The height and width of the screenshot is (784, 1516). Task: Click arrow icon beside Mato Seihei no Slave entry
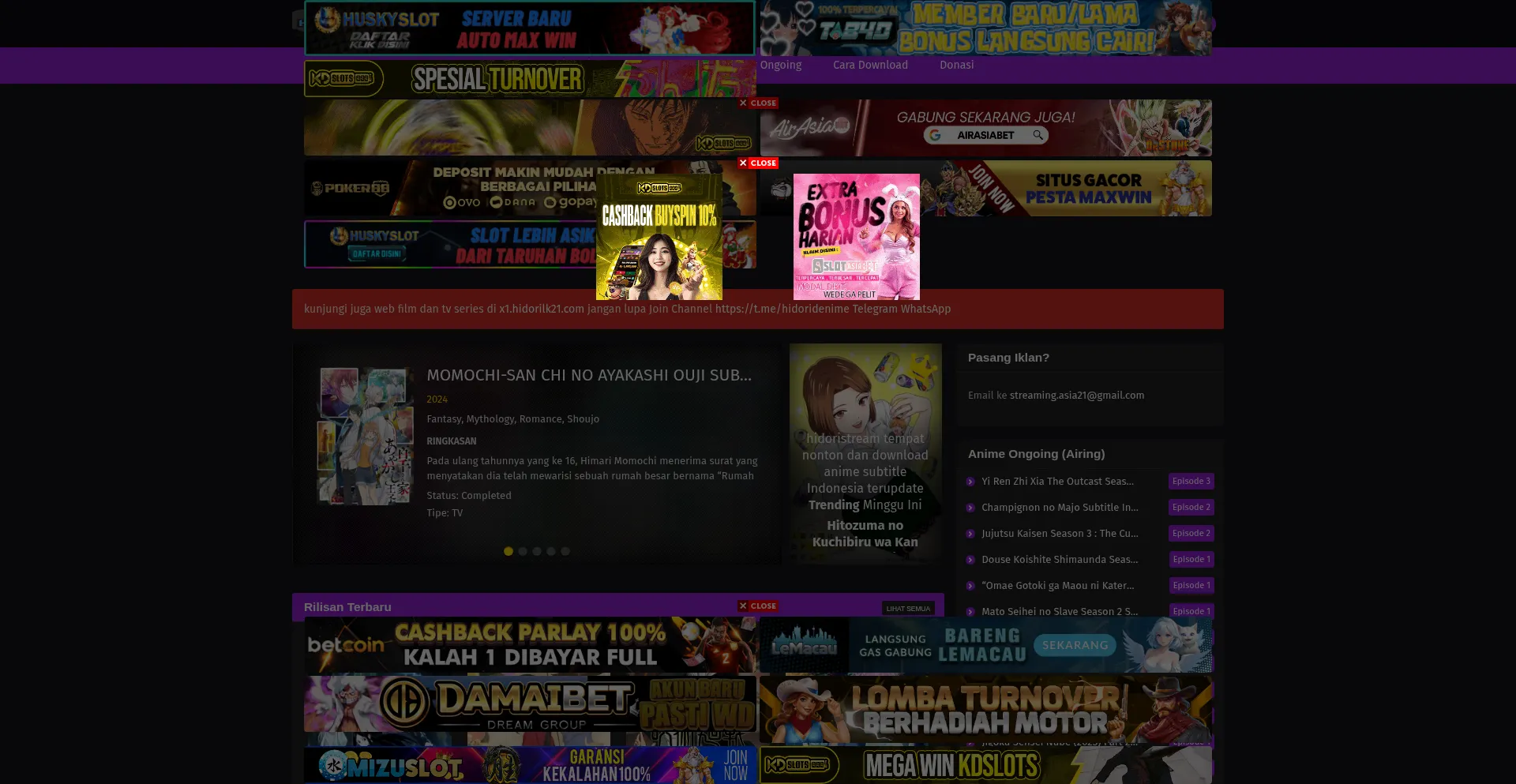972,611
